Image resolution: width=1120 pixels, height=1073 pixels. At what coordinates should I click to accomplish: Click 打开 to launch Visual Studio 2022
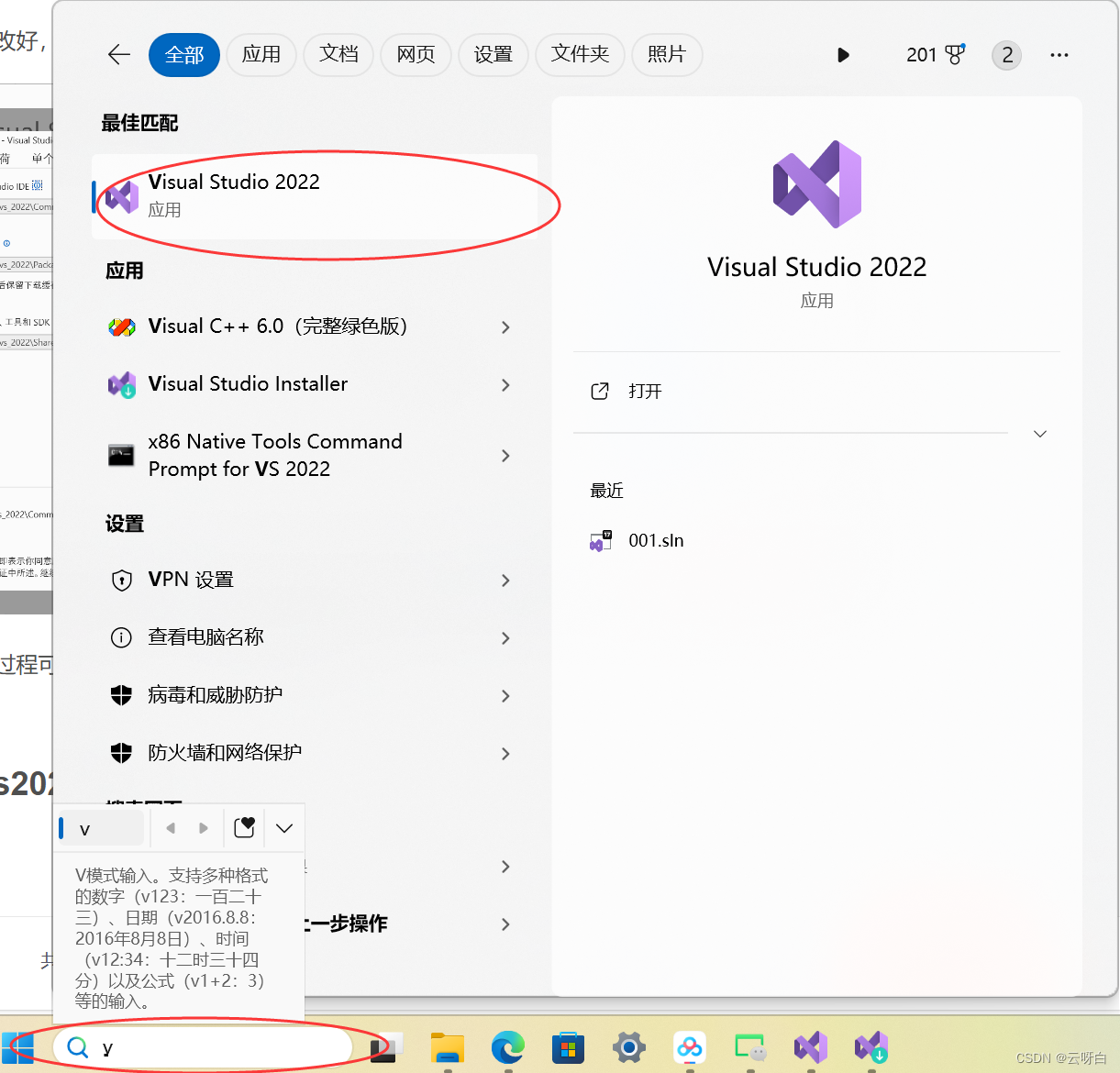coord(645,392)
